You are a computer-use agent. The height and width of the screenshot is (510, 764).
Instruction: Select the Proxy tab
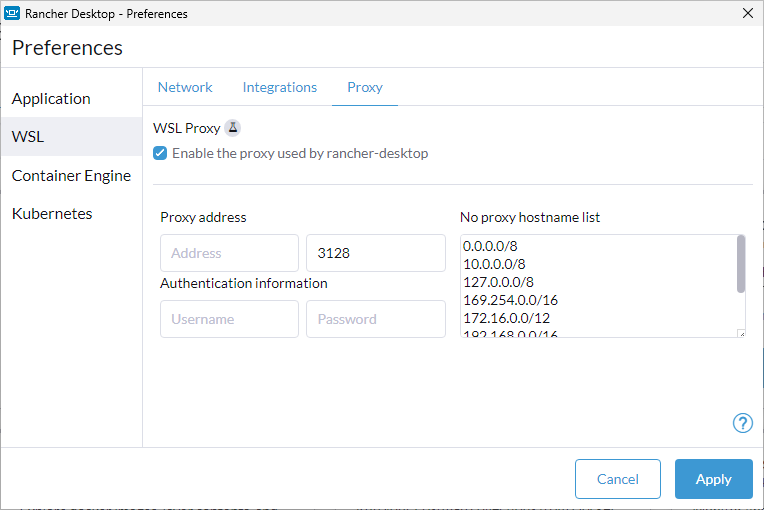point(365,87)
